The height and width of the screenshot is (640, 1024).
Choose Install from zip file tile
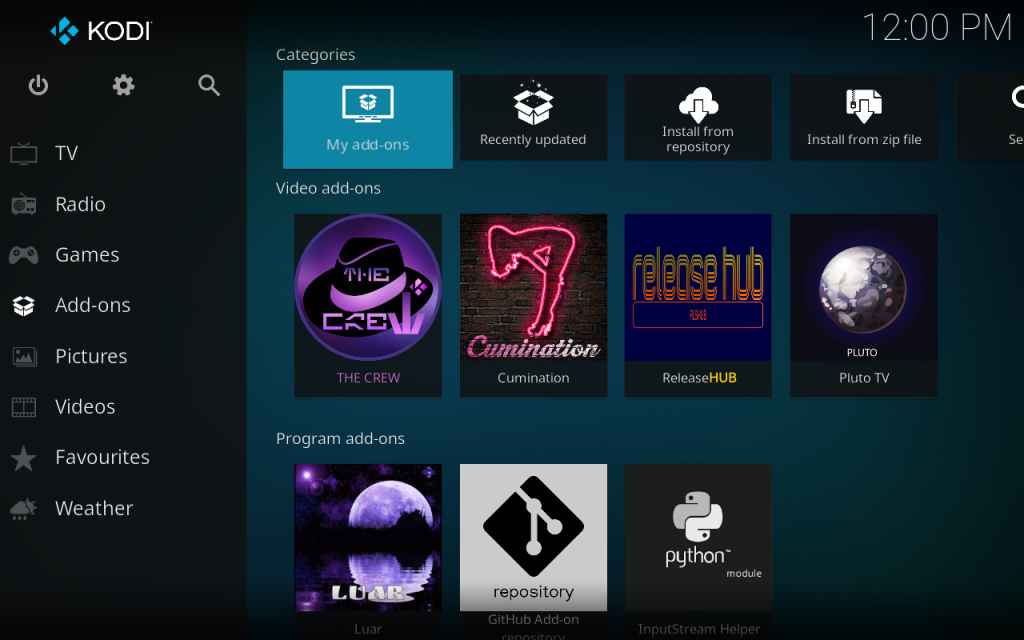tap(864, 118)
